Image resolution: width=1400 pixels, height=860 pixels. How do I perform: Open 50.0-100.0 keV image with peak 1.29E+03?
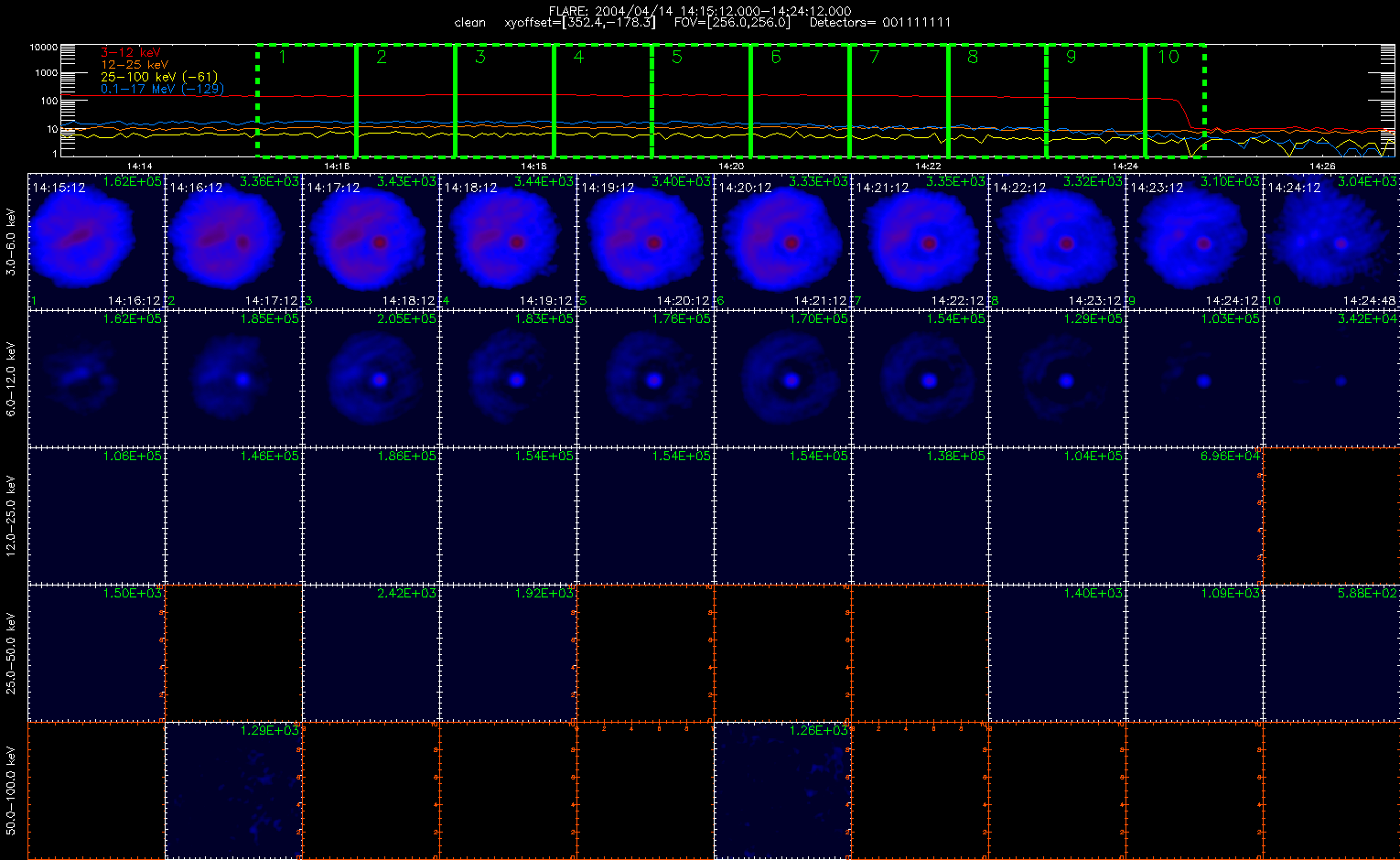click(233, 790)
